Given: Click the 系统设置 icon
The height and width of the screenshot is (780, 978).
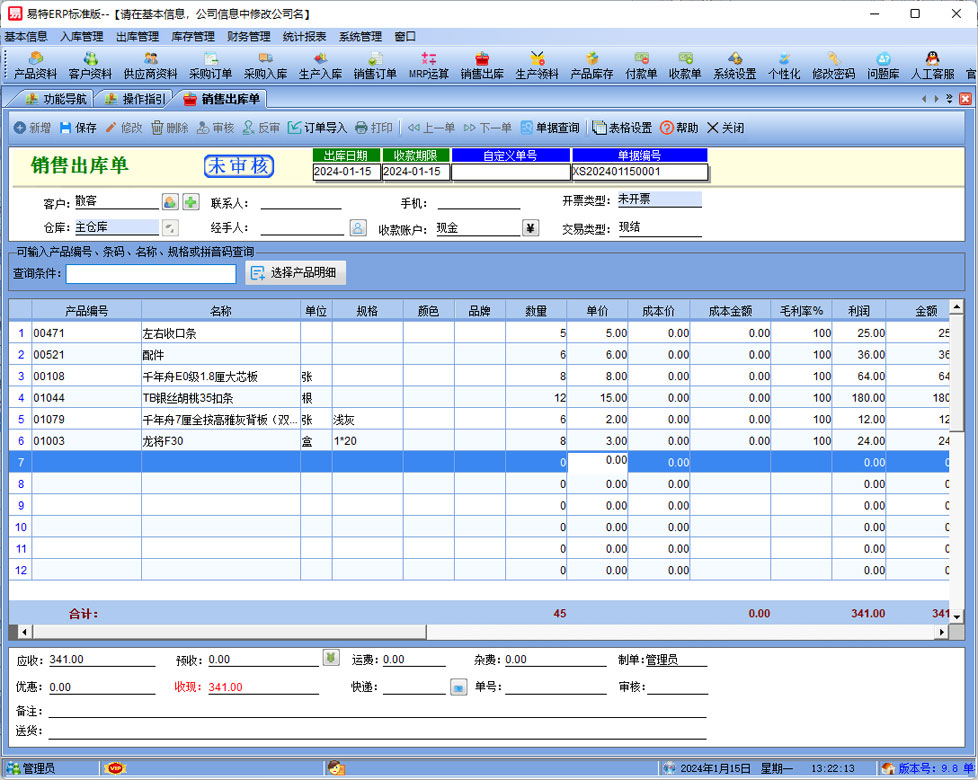Looking at the screenshot, I should 734,66.
